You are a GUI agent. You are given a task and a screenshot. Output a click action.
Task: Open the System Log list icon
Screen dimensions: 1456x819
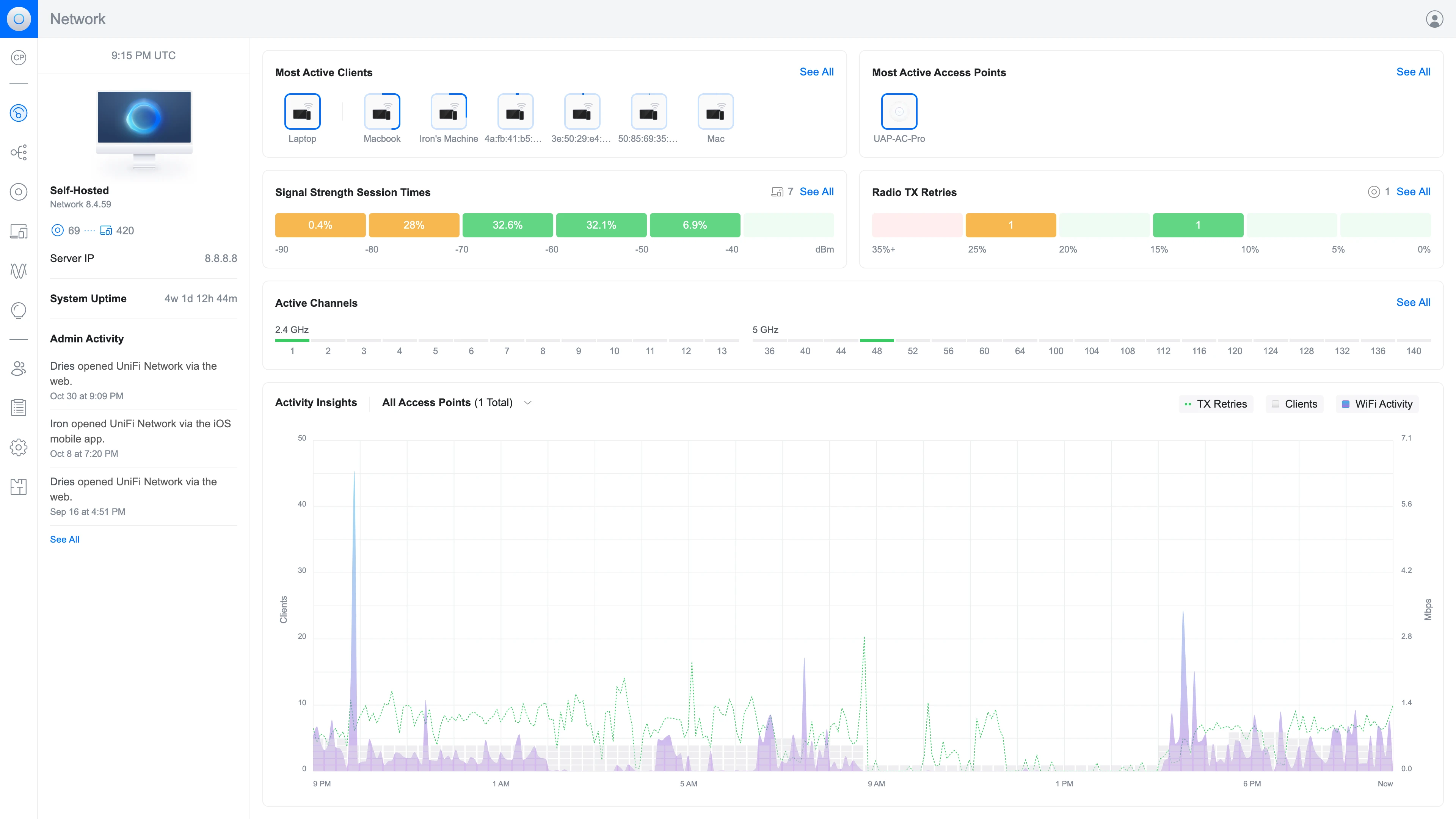pos(19,408)
